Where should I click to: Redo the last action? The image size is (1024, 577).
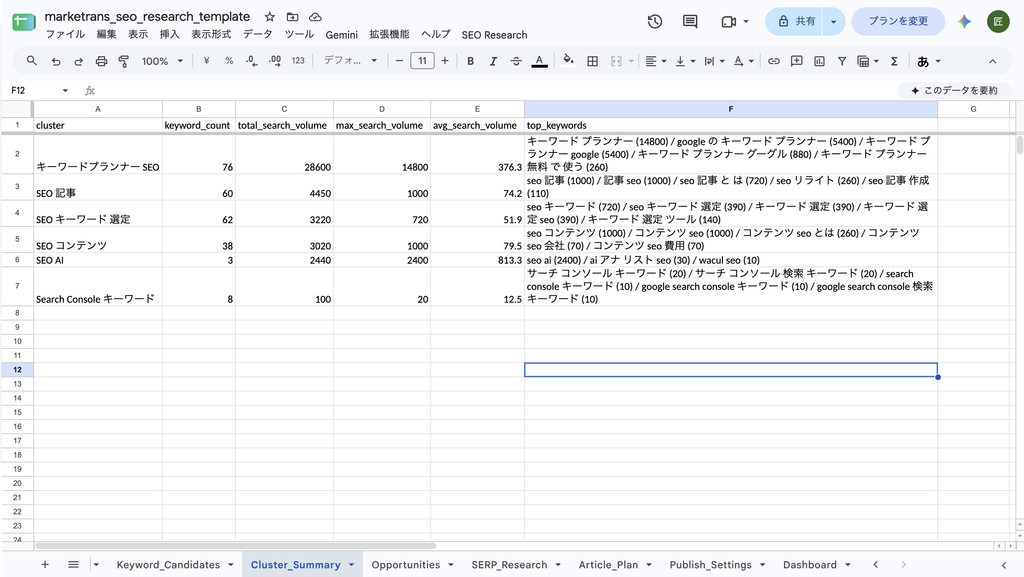tap(78, 61)
